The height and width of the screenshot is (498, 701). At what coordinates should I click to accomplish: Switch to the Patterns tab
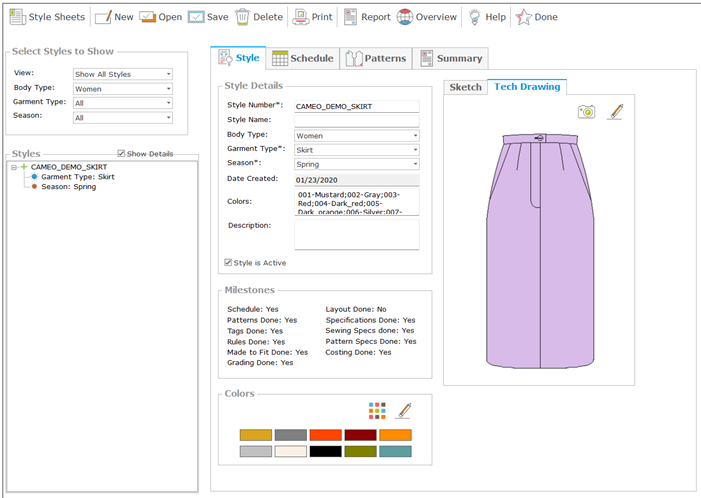[x=375, y=58]
